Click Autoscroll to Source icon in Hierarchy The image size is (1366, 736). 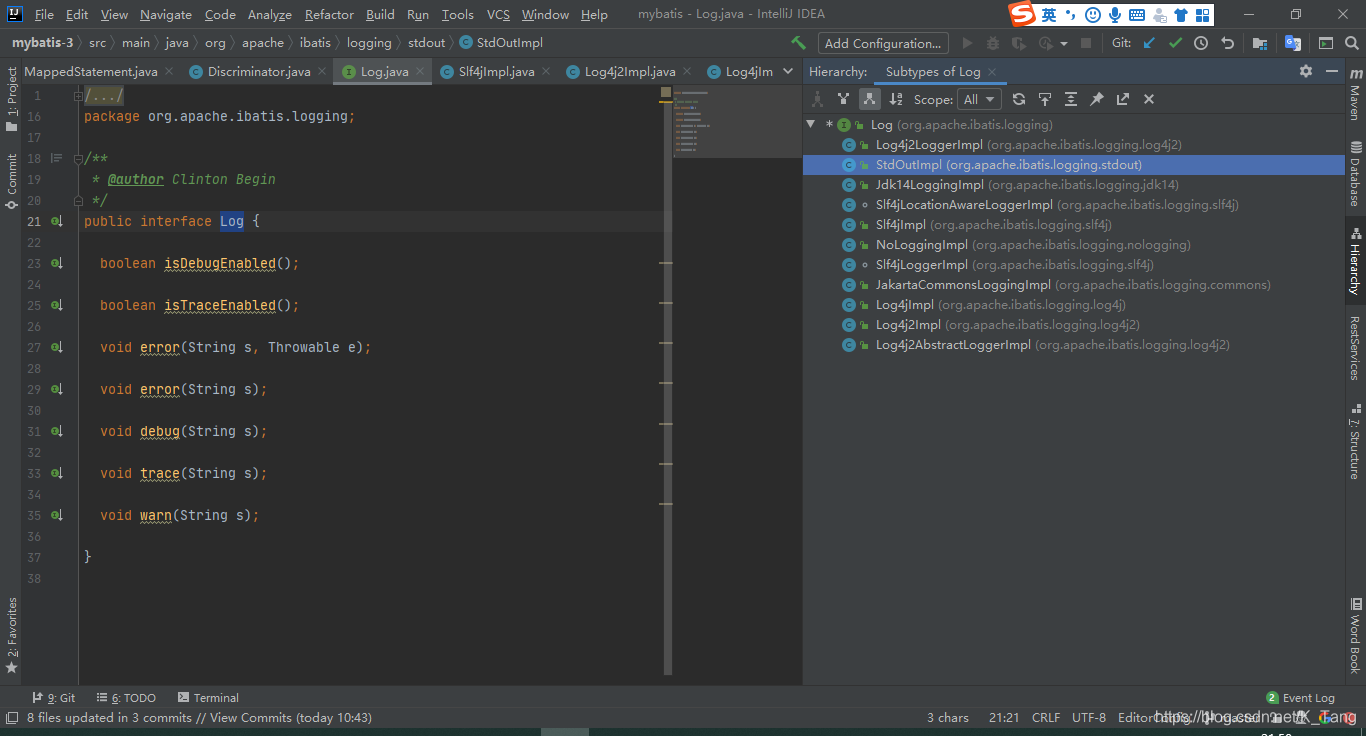pyautogui.click(x=1044, y=99)
